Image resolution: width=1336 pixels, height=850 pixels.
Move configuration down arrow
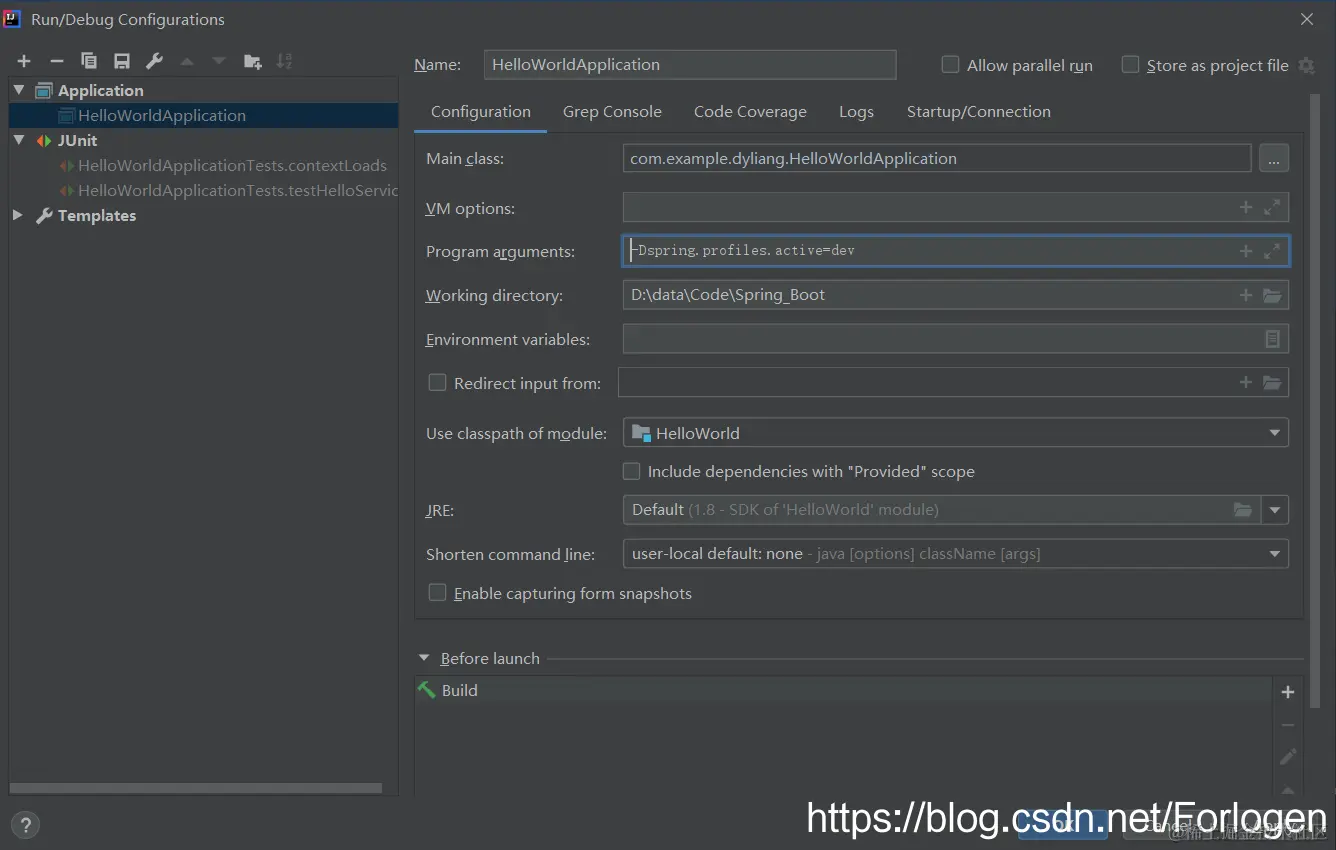pyautogui.click(x=219, y=62)
